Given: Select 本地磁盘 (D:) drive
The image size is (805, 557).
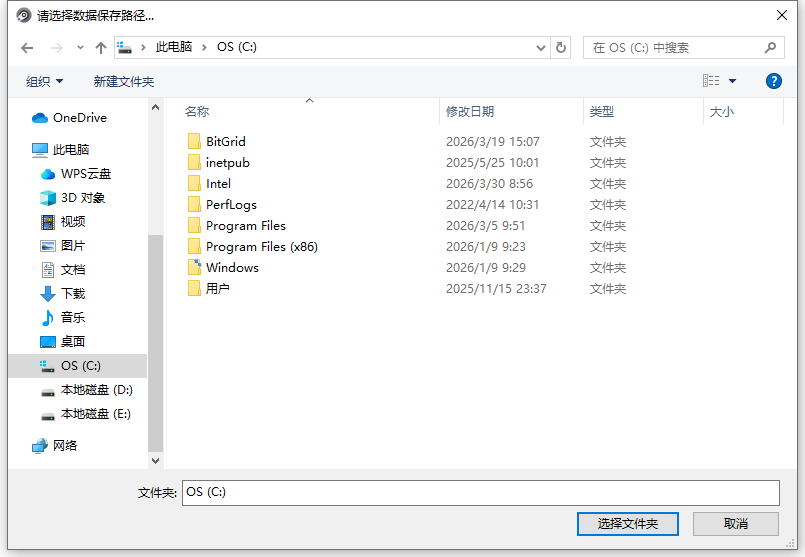Looking at the screenshot, I should (96, 390).
